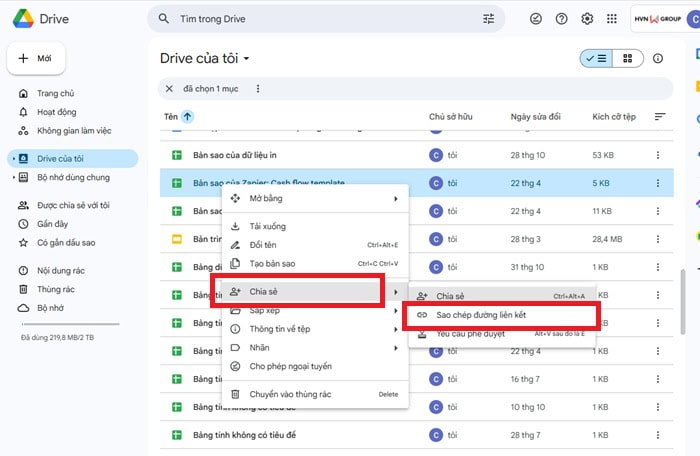Image resolution: width=700 pixels, height=456 pixels.
Task: Toggle name sort direction arrow
Action: click(x=188, y=117)
